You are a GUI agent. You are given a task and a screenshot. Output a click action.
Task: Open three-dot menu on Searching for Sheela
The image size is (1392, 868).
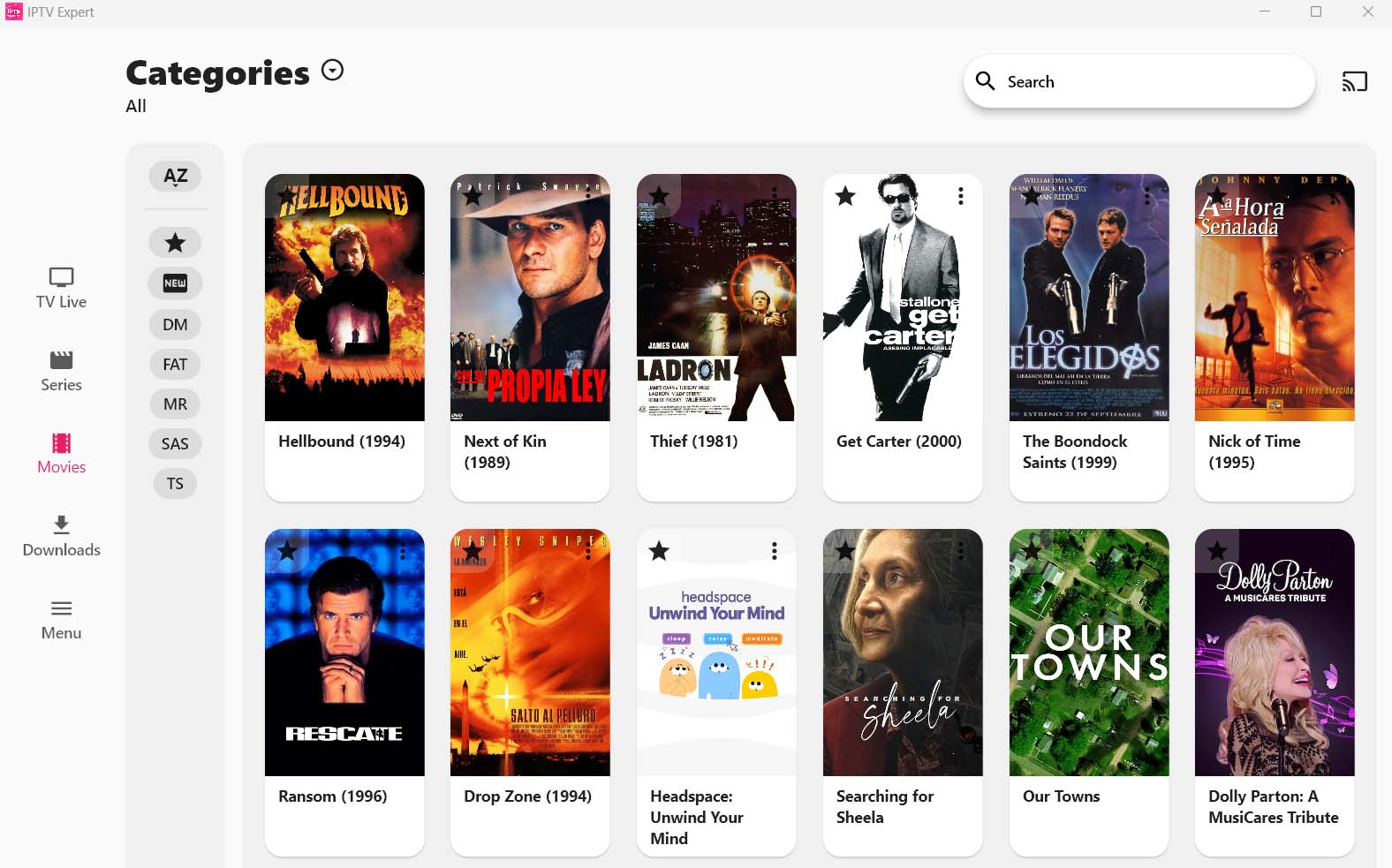point(960,551)
